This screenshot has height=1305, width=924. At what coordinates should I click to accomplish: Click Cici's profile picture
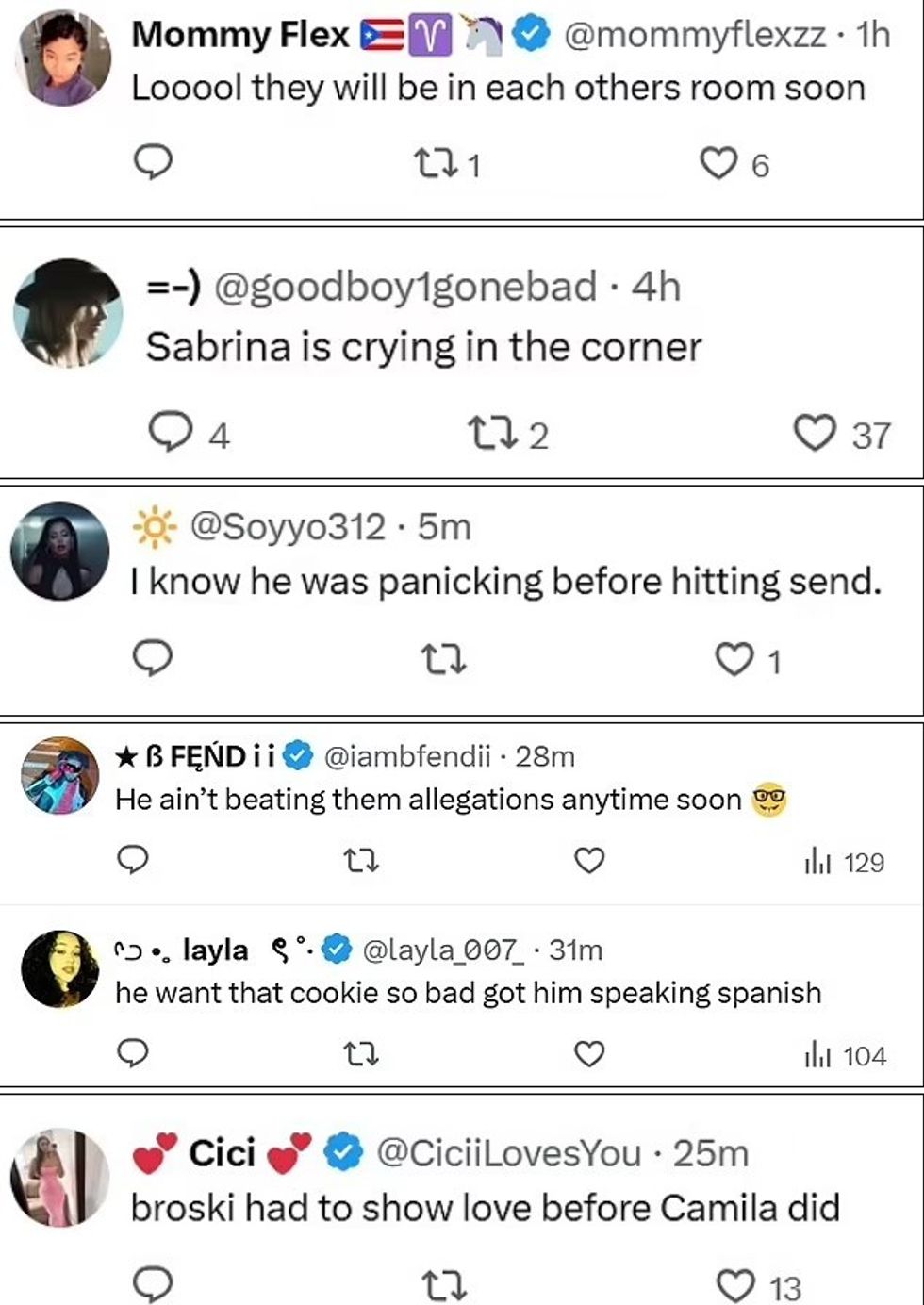tap(60, 1176)
